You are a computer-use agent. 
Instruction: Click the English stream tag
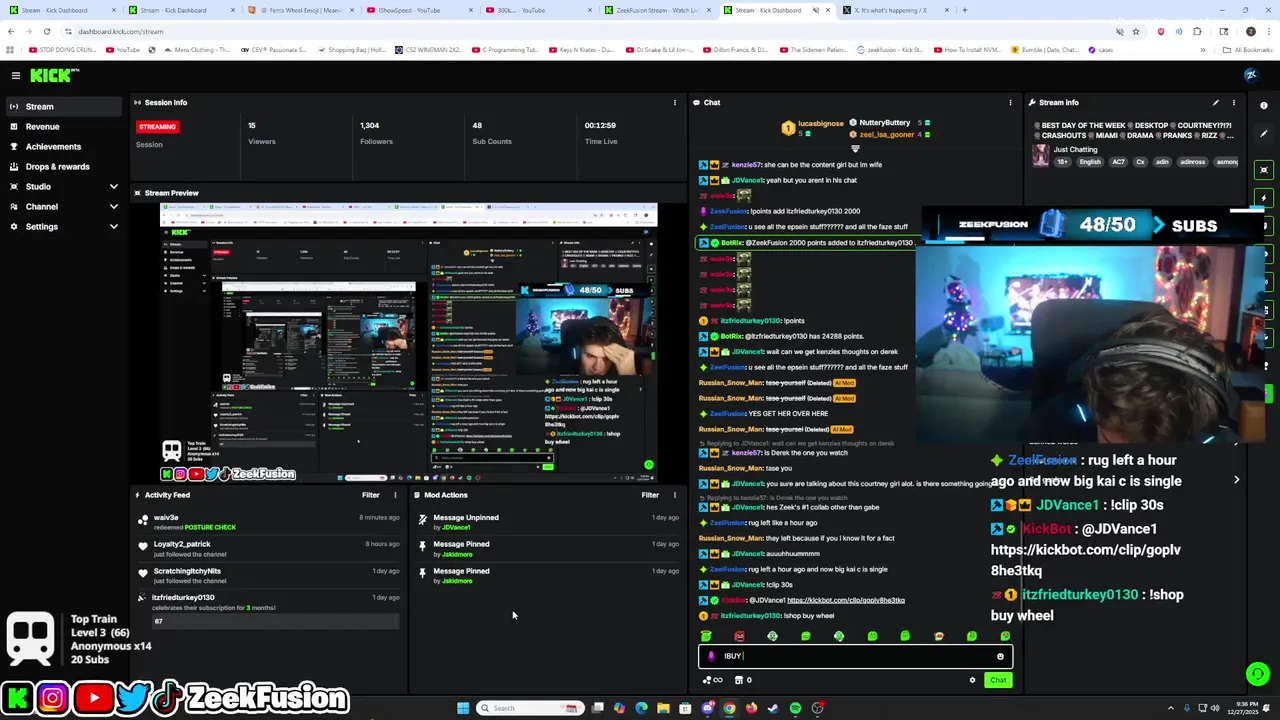click(x=1090, y=162)
